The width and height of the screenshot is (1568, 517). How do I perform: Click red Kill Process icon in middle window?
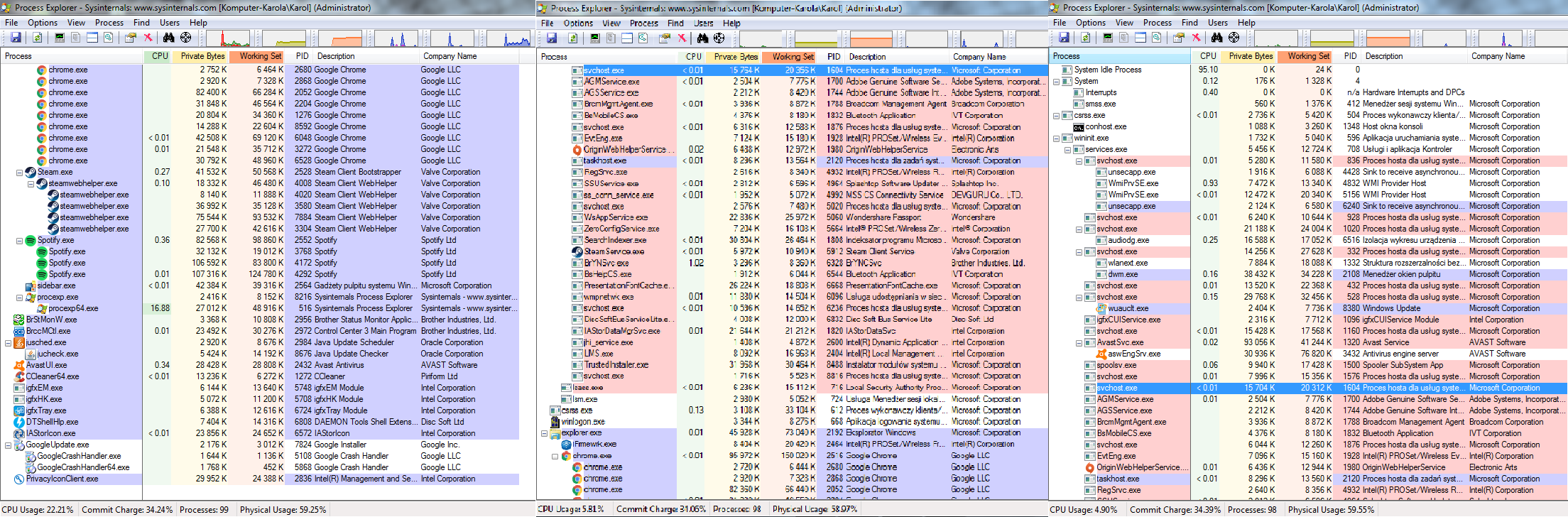pyautogui.click(x=682, y=38)
